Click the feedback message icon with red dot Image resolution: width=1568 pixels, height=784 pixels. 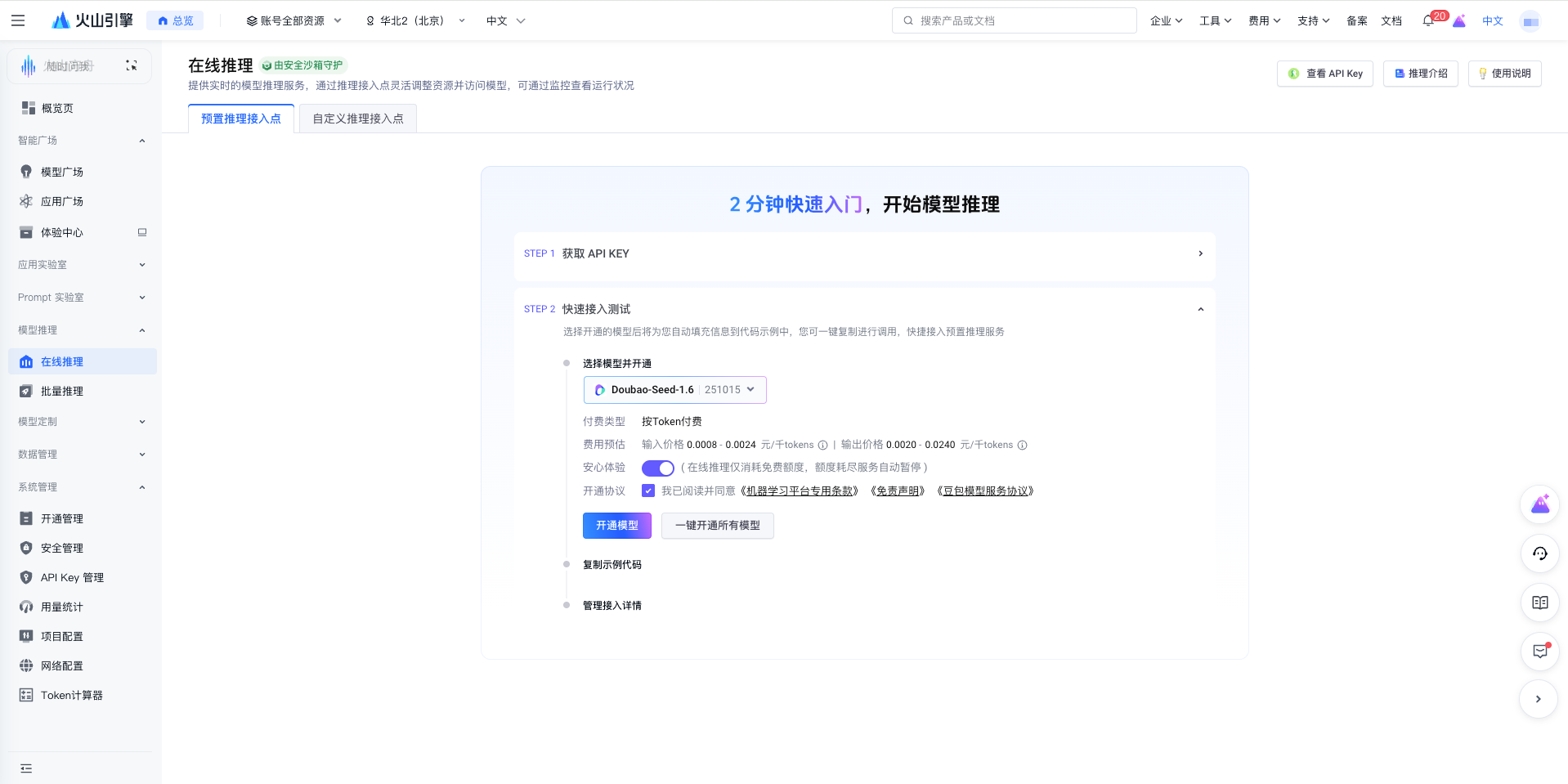(1539, 652)
